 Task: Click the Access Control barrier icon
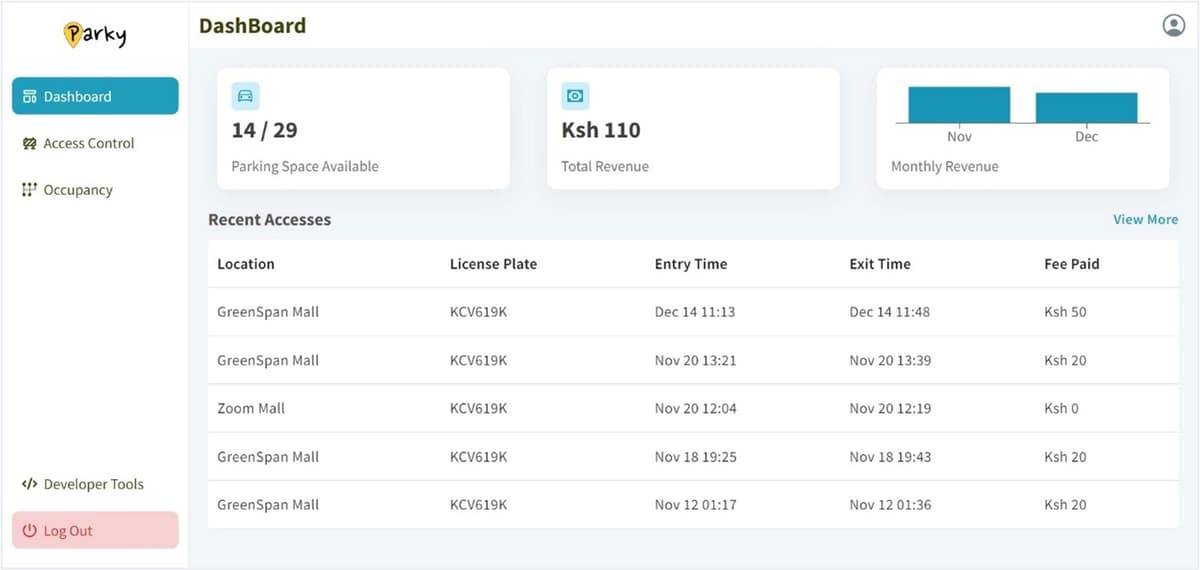point(30,144)
